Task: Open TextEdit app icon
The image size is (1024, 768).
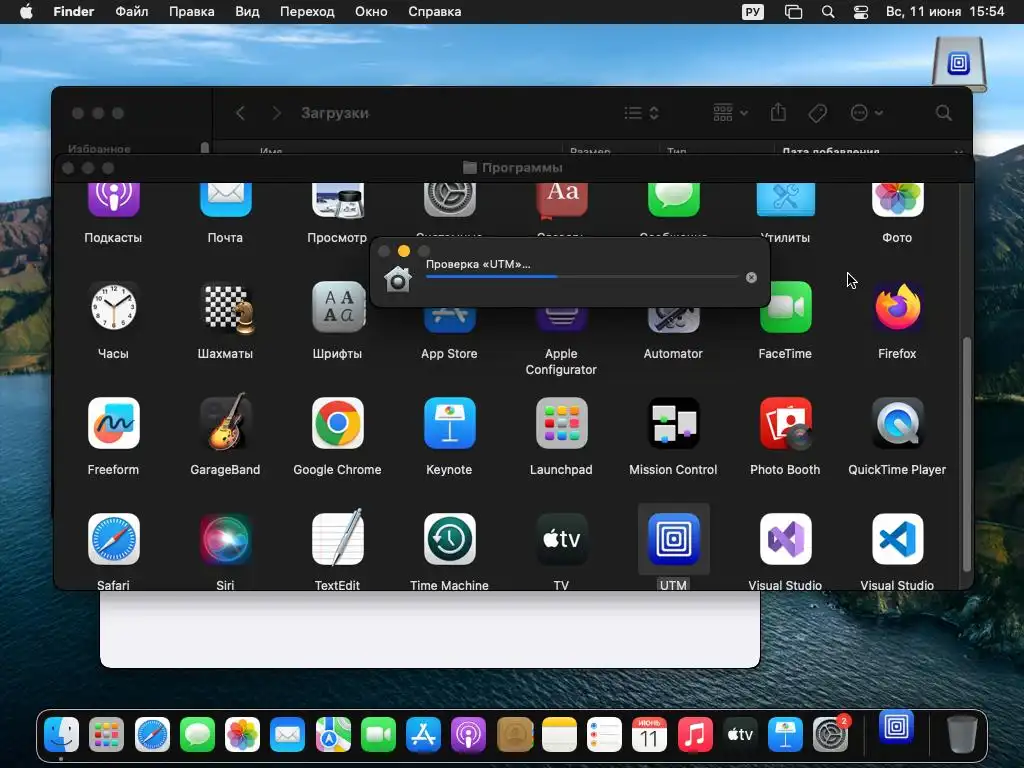Action: click(x=337, y=538)
